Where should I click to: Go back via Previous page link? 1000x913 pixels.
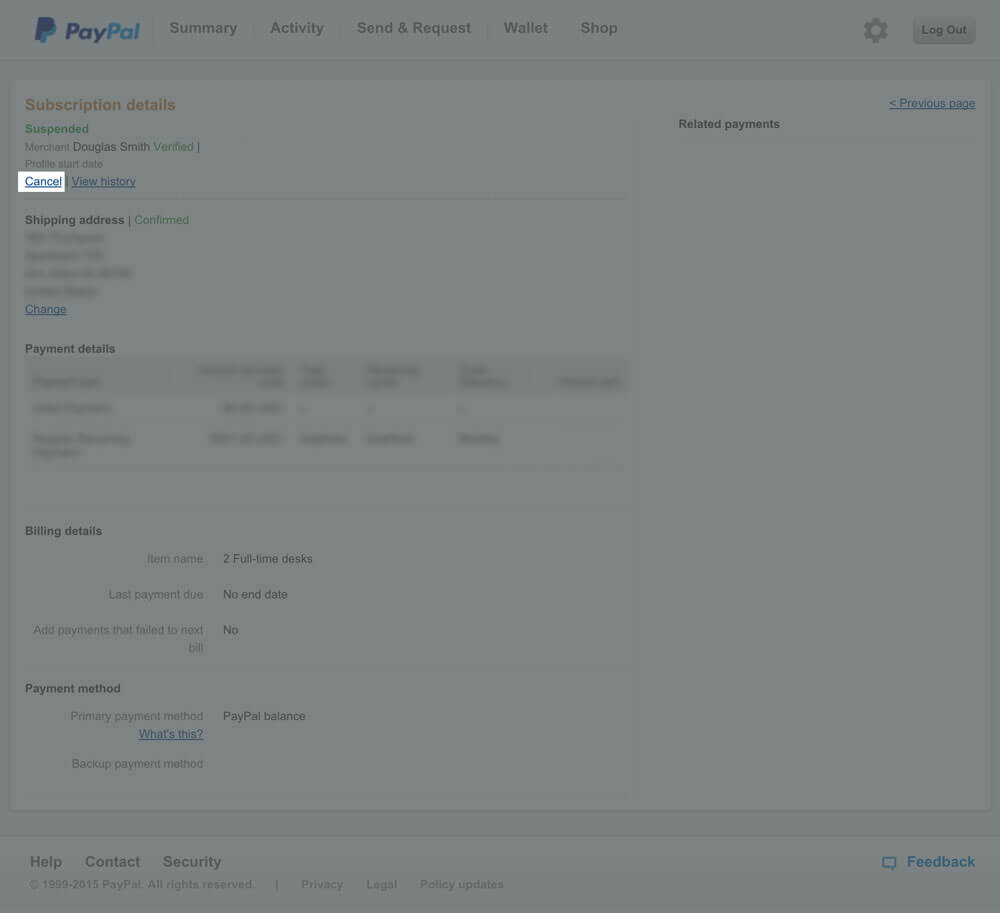[x=932, y=103]
